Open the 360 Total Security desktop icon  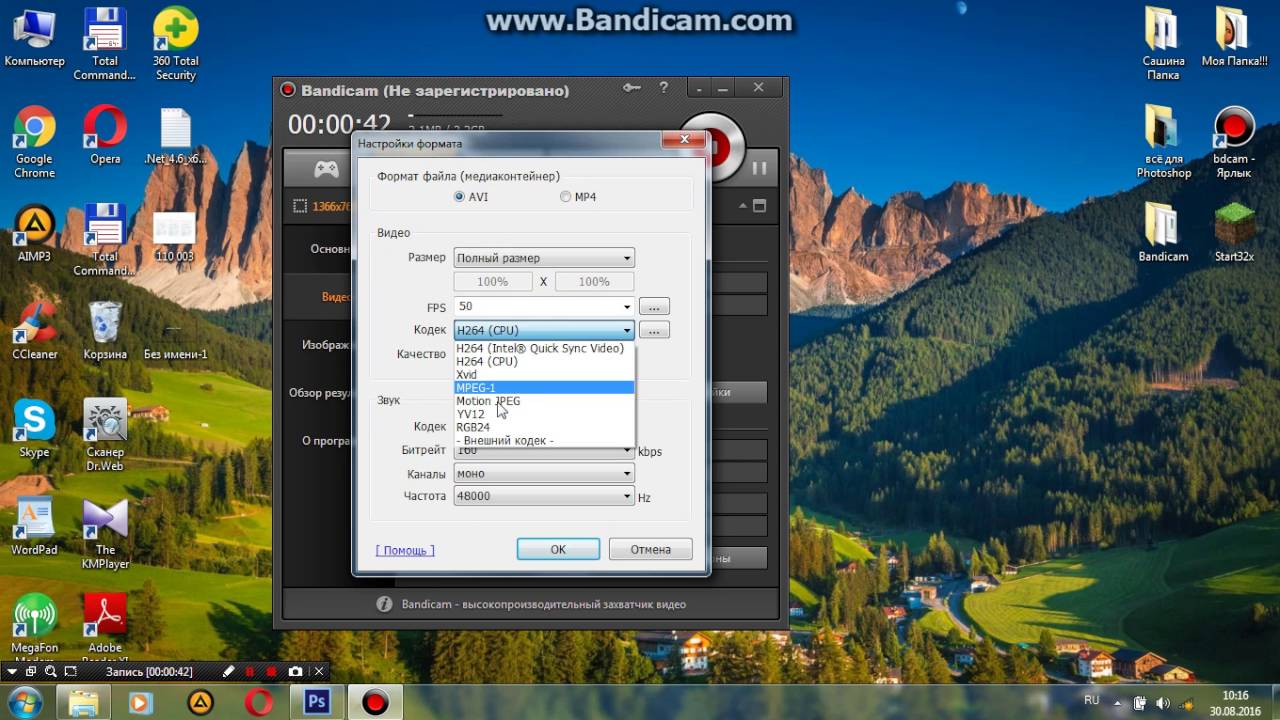[176, 45]
